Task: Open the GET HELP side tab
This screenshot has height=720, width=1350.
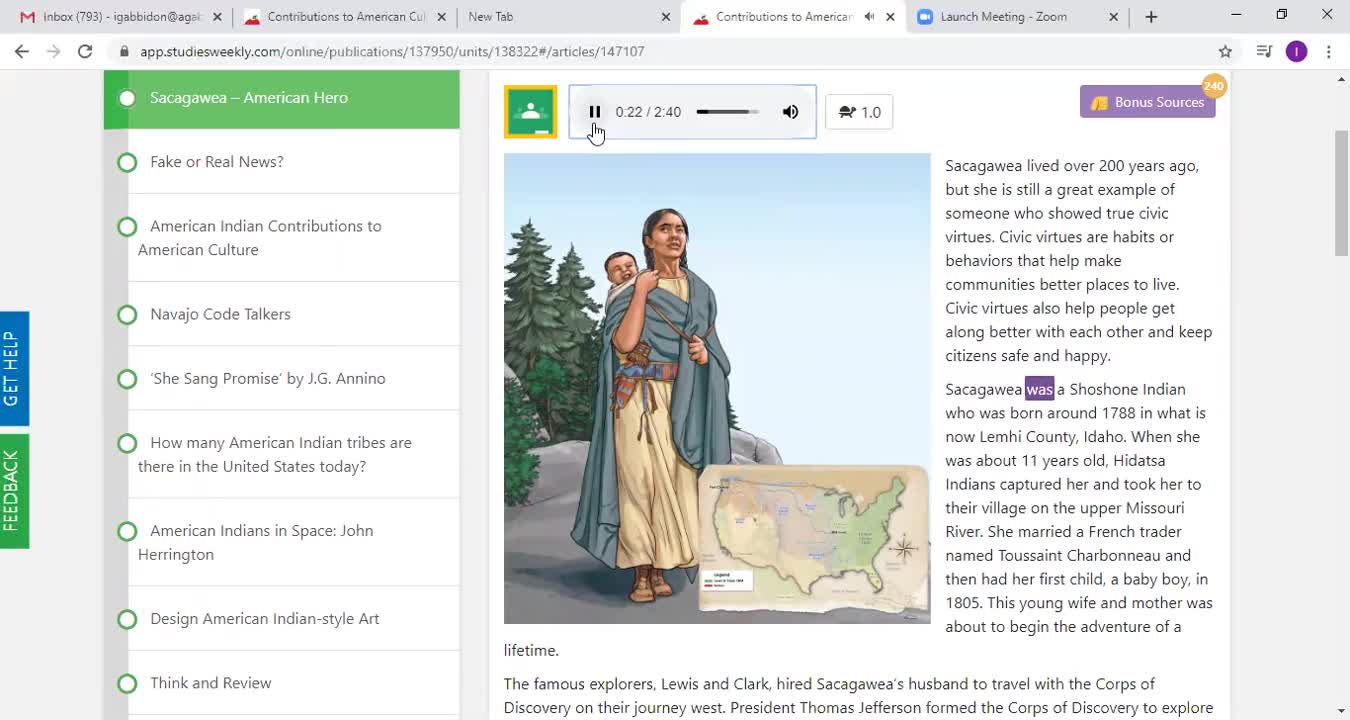Action: pos(14,369)
